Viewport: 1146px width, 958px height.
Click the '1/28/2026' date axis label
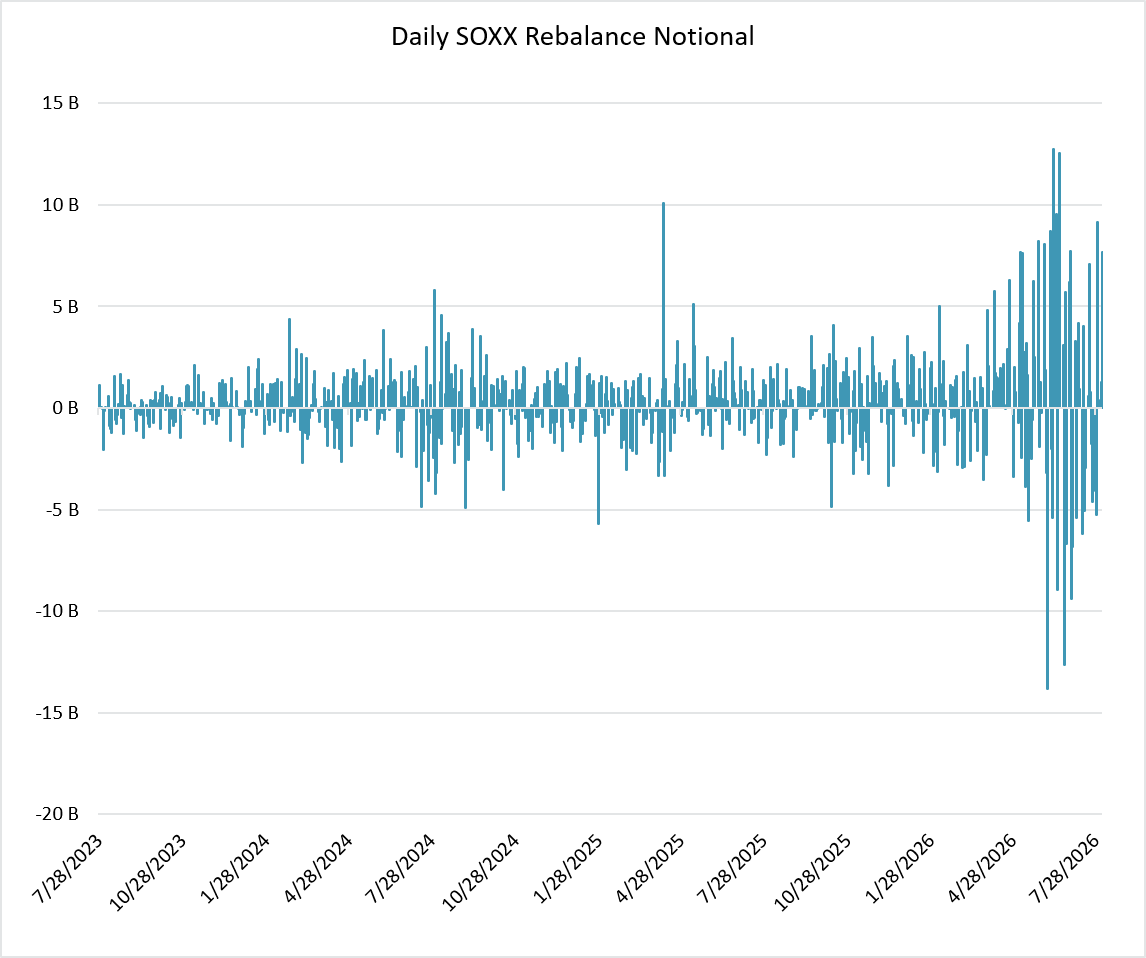coord(900,868)
